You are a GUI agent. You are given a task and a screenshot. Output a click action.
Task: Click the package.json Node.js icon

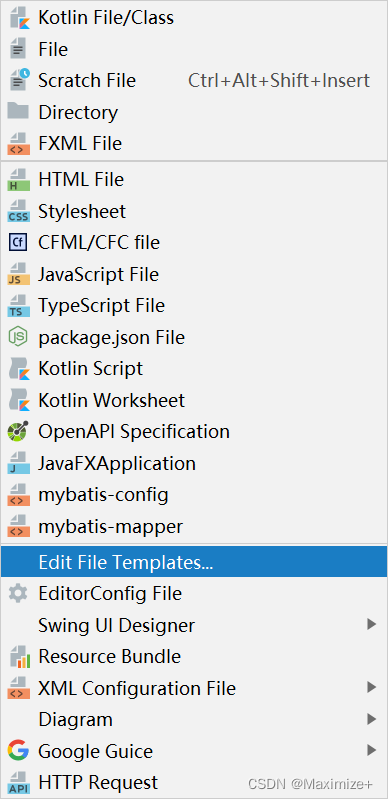[x=19, y=337]
